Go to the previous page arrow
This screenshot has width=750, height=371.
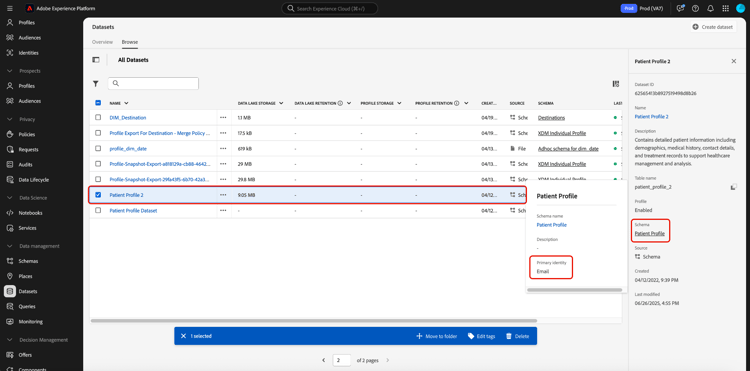click(324, 360)
